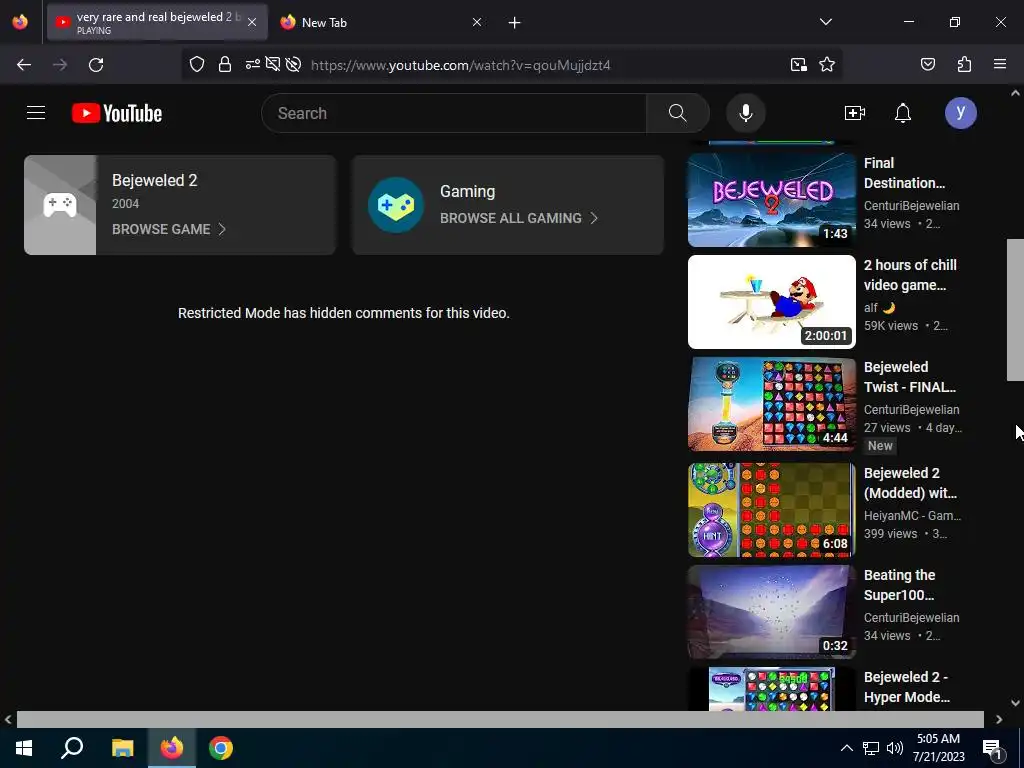The height and width of the screenshot is (768, 1024).
Task: Open the Windows Start menu
Action: (x=24, y=748)
